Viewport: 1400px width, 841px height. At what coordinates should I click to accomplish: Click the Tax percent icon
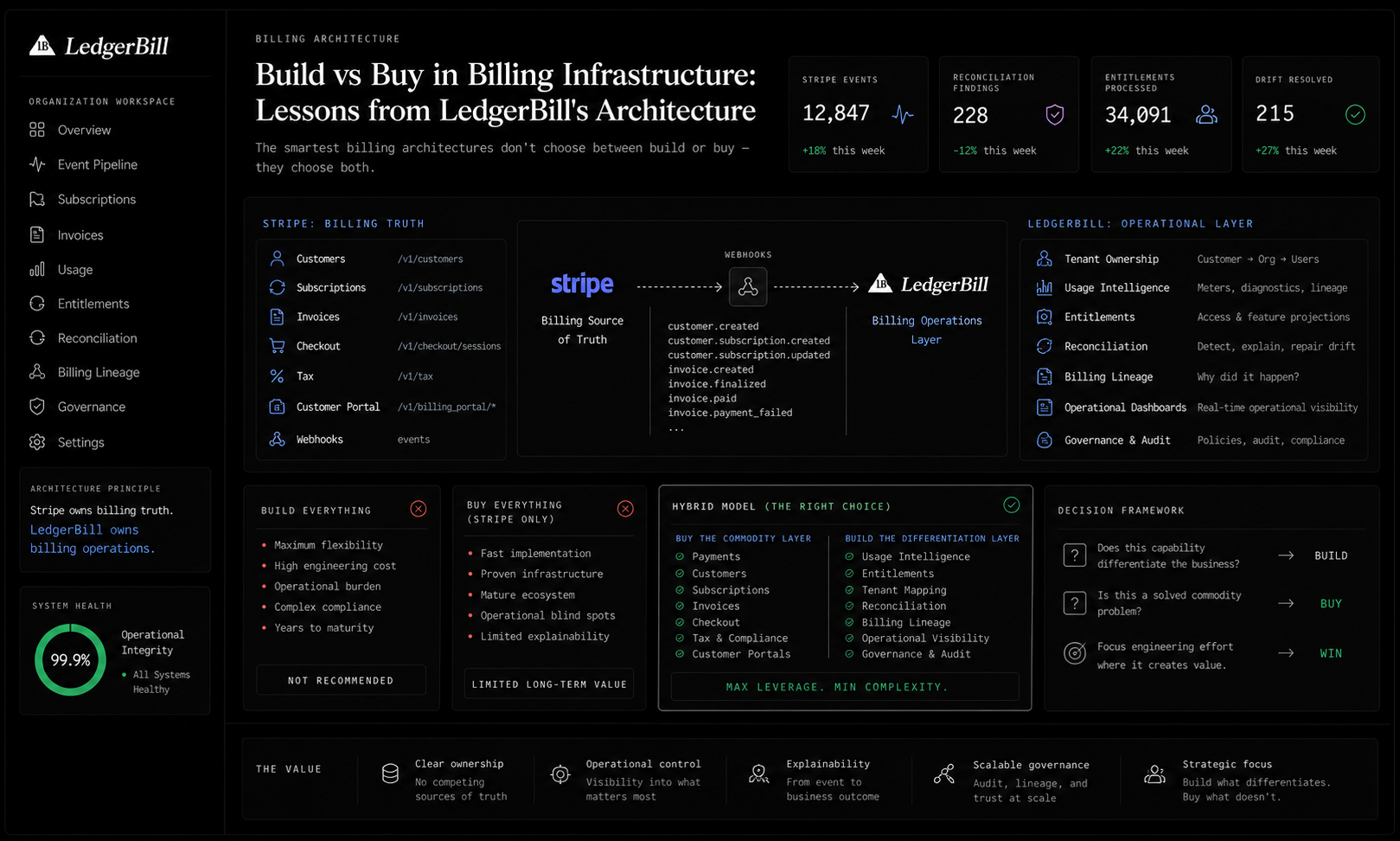pos(277,376)
